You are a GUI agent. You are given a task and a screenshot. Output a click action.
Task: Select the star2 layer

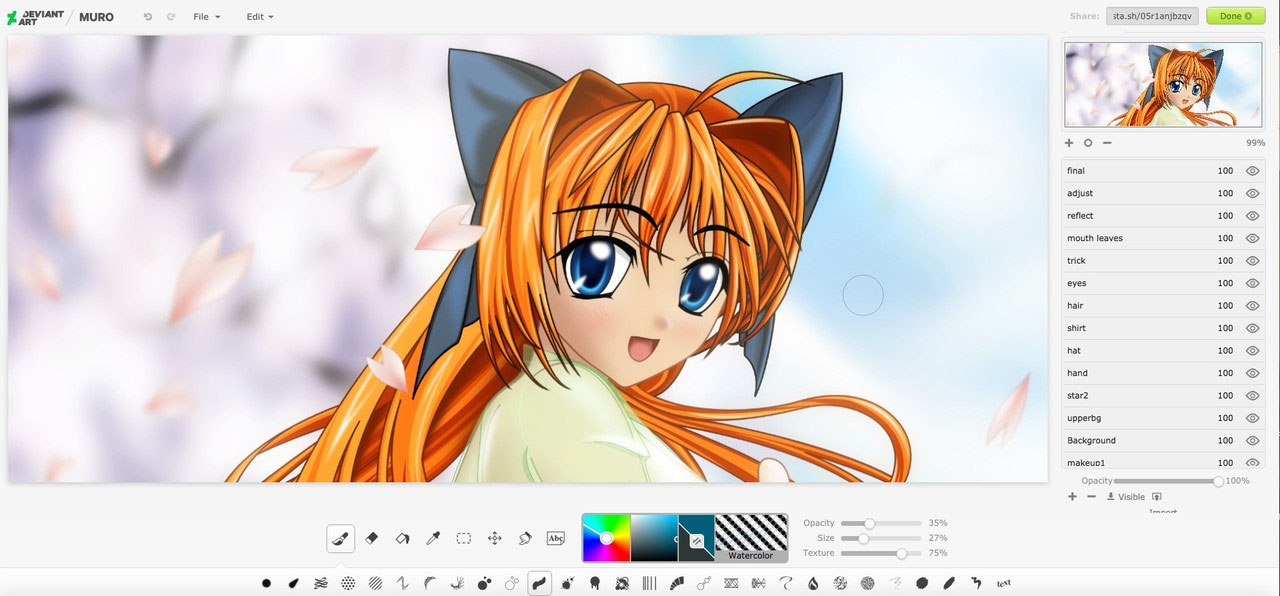tap(1120, 395)
